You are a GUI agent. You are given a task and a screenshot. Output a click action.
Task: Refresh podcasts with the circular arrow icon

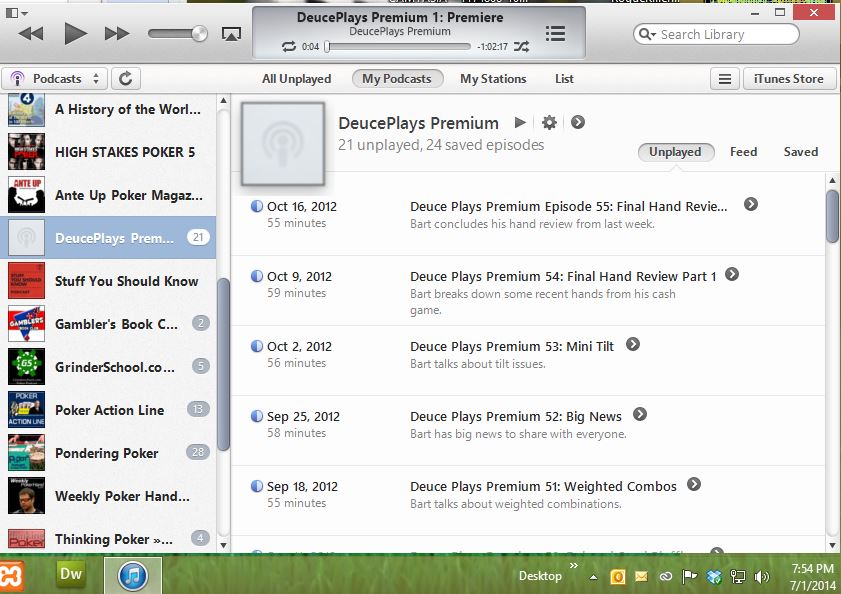(x=127, y=78)
